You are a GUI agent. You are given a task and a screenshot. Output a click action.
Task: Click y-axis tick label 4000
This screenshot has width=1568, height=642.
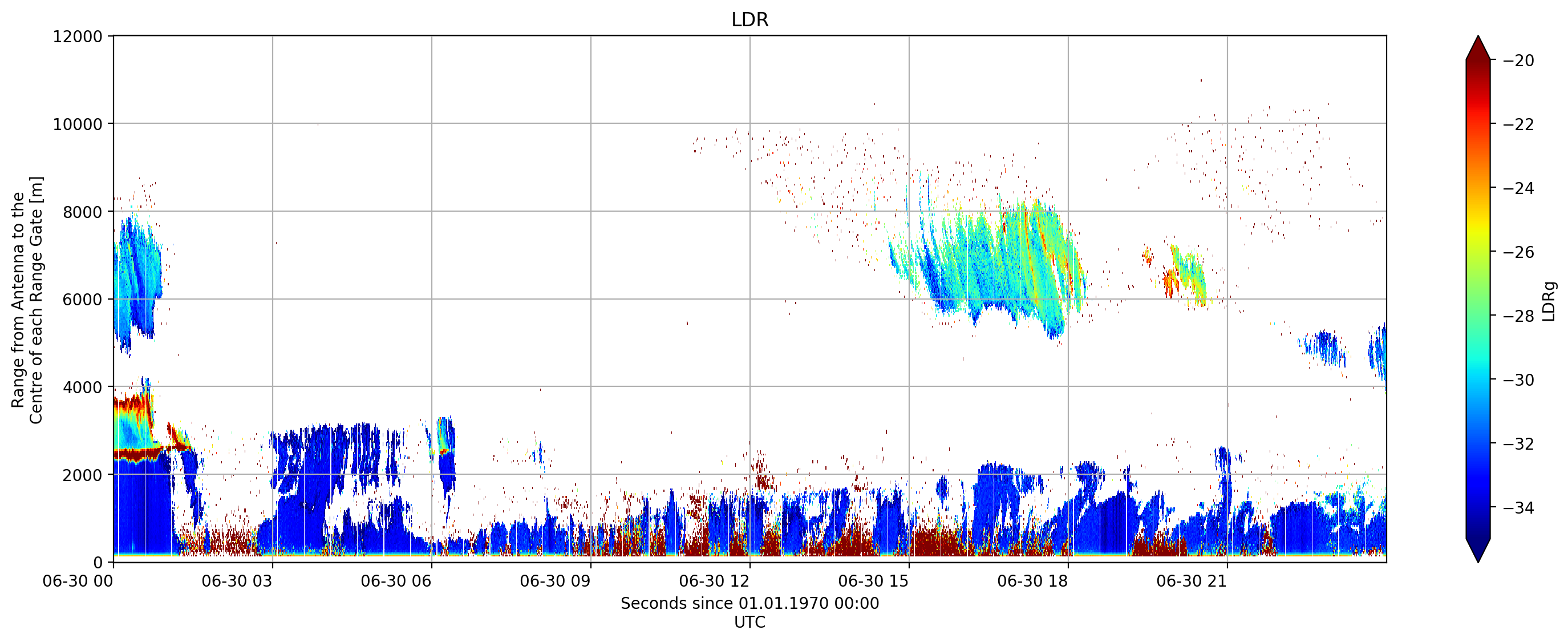(82, 387)
